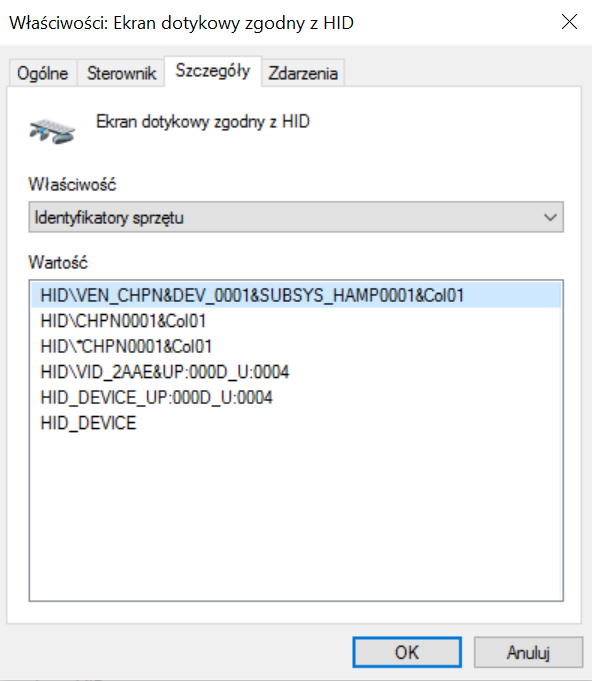
Task: Select the HID\CHPN0001&Col01 entry
Action: pyautogui.click(x=123, y=321)
